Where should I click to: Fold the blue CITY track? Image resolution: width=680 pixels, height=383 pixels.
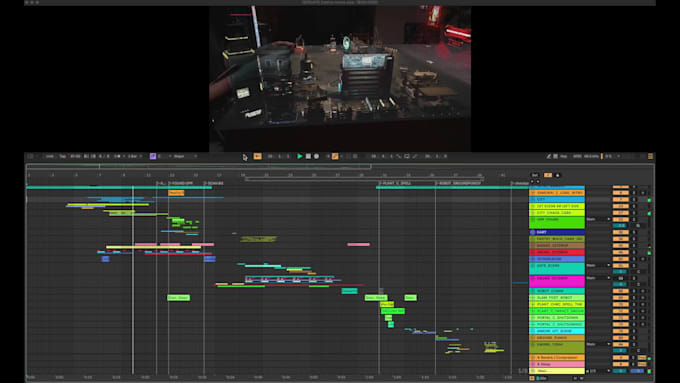point(533,200)
